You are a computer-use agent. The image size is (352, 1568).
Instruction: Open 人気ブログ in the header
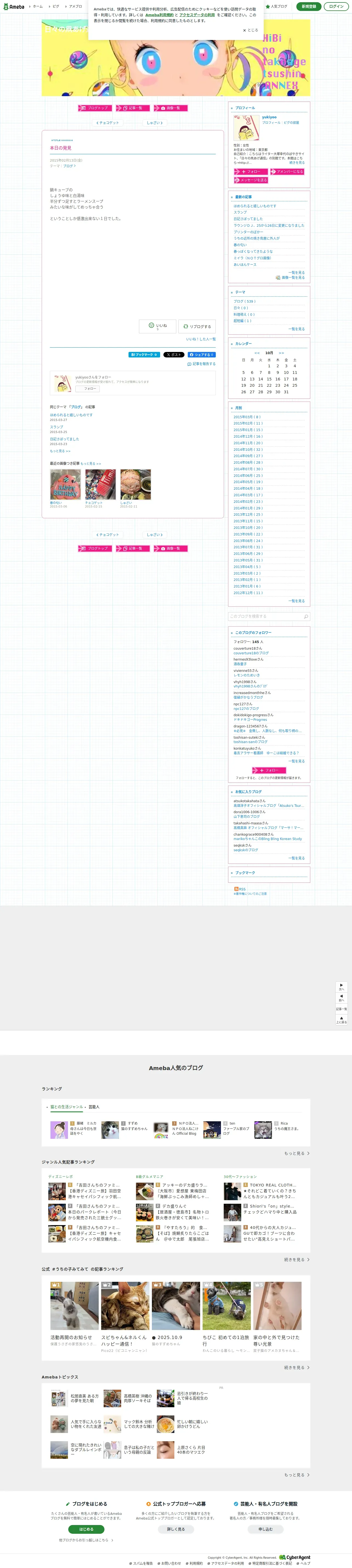[x=277, y=7]
